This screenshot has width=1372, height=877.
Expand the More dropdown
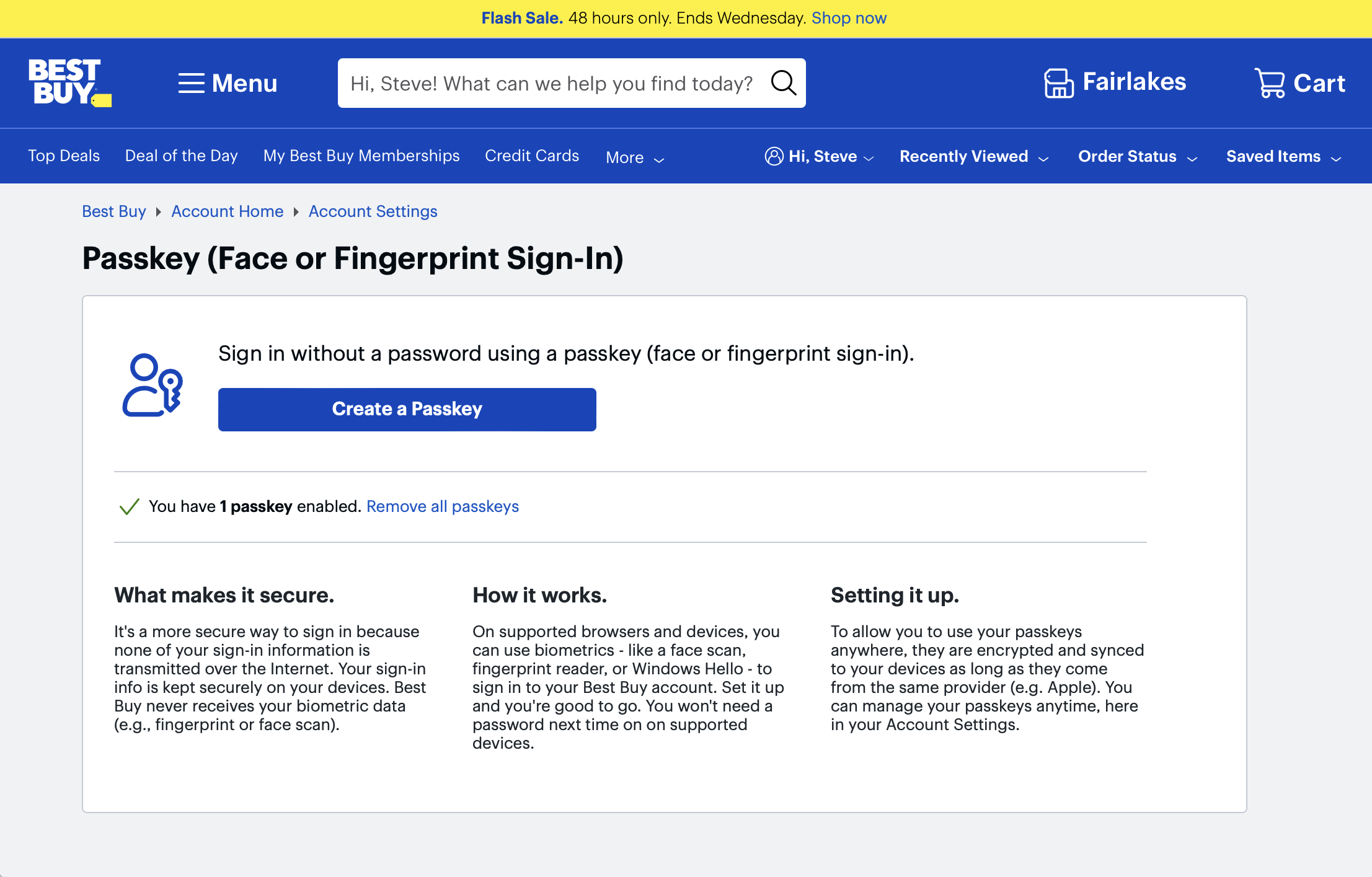coord(634,157)
